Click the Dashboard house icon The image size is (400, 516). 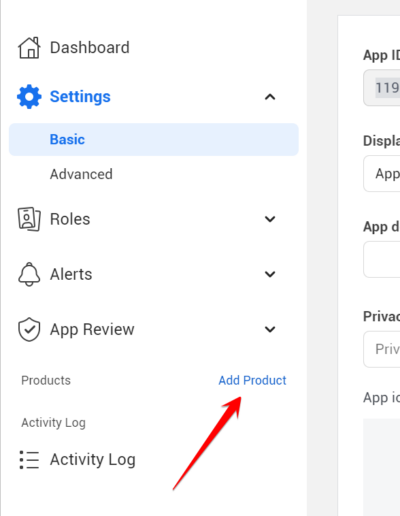point(29,48)
